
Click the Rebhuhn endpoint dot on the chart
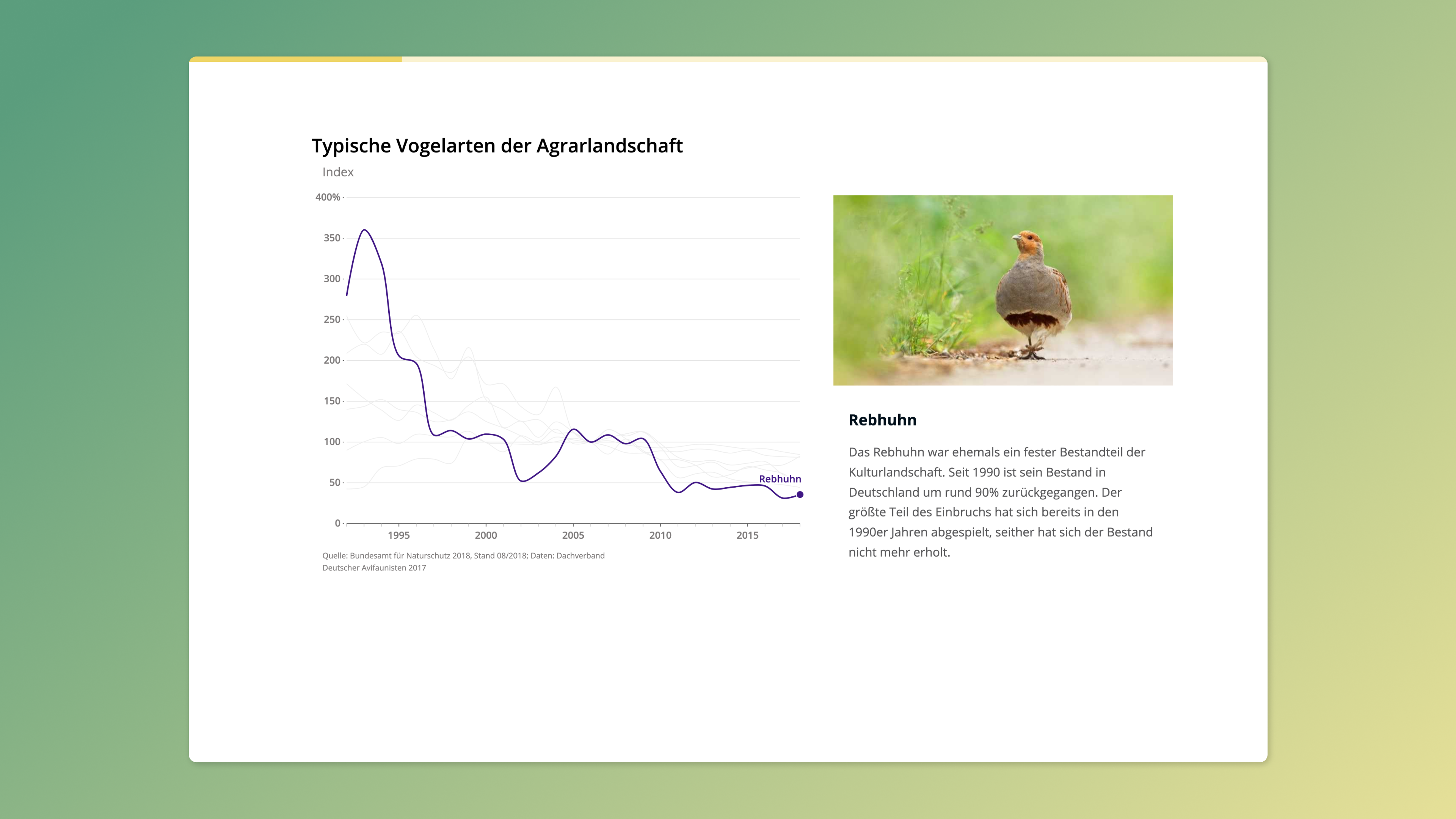(x=800, y=494)
